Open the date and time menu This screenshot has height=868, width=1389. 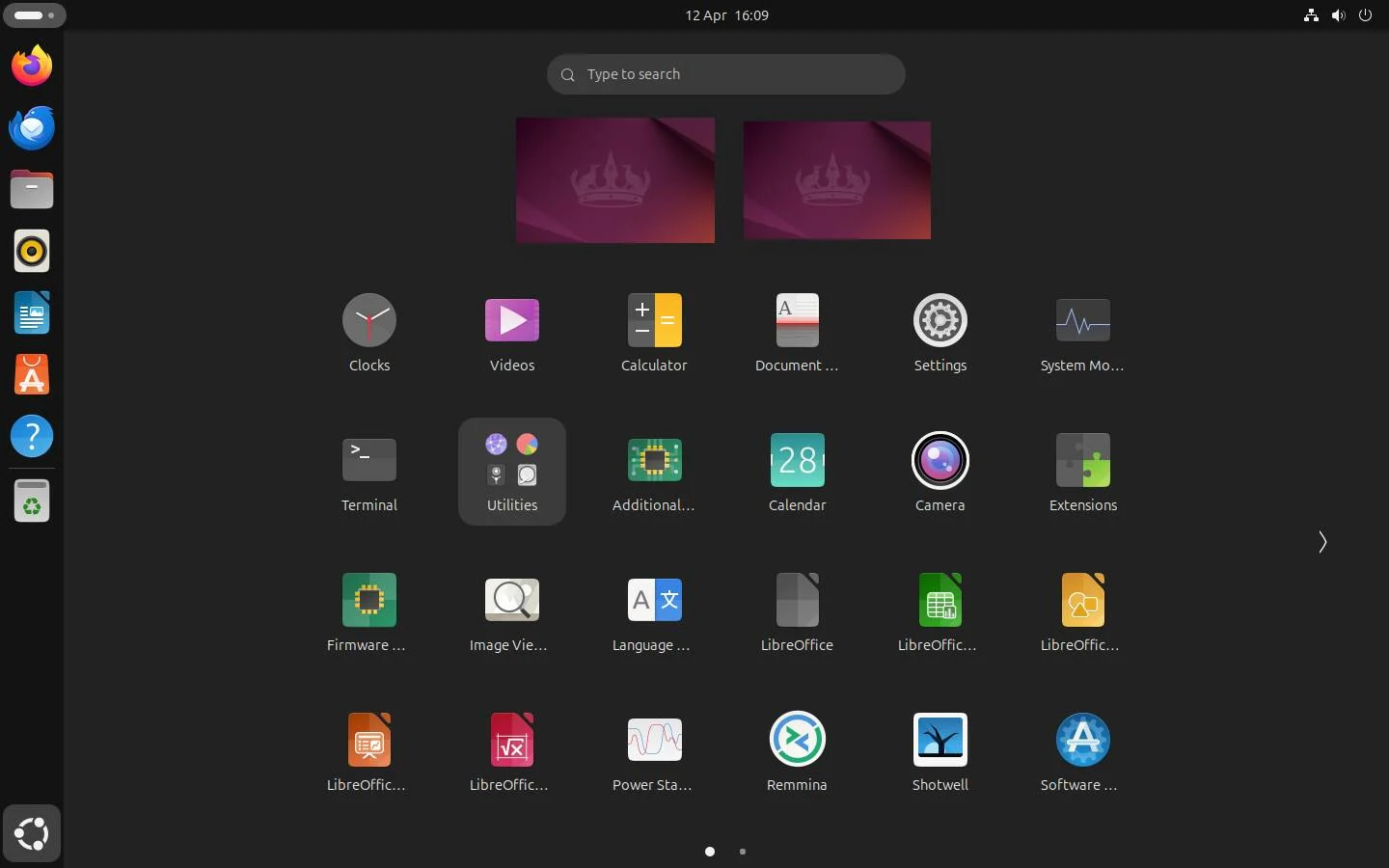(x=726, y=15)
